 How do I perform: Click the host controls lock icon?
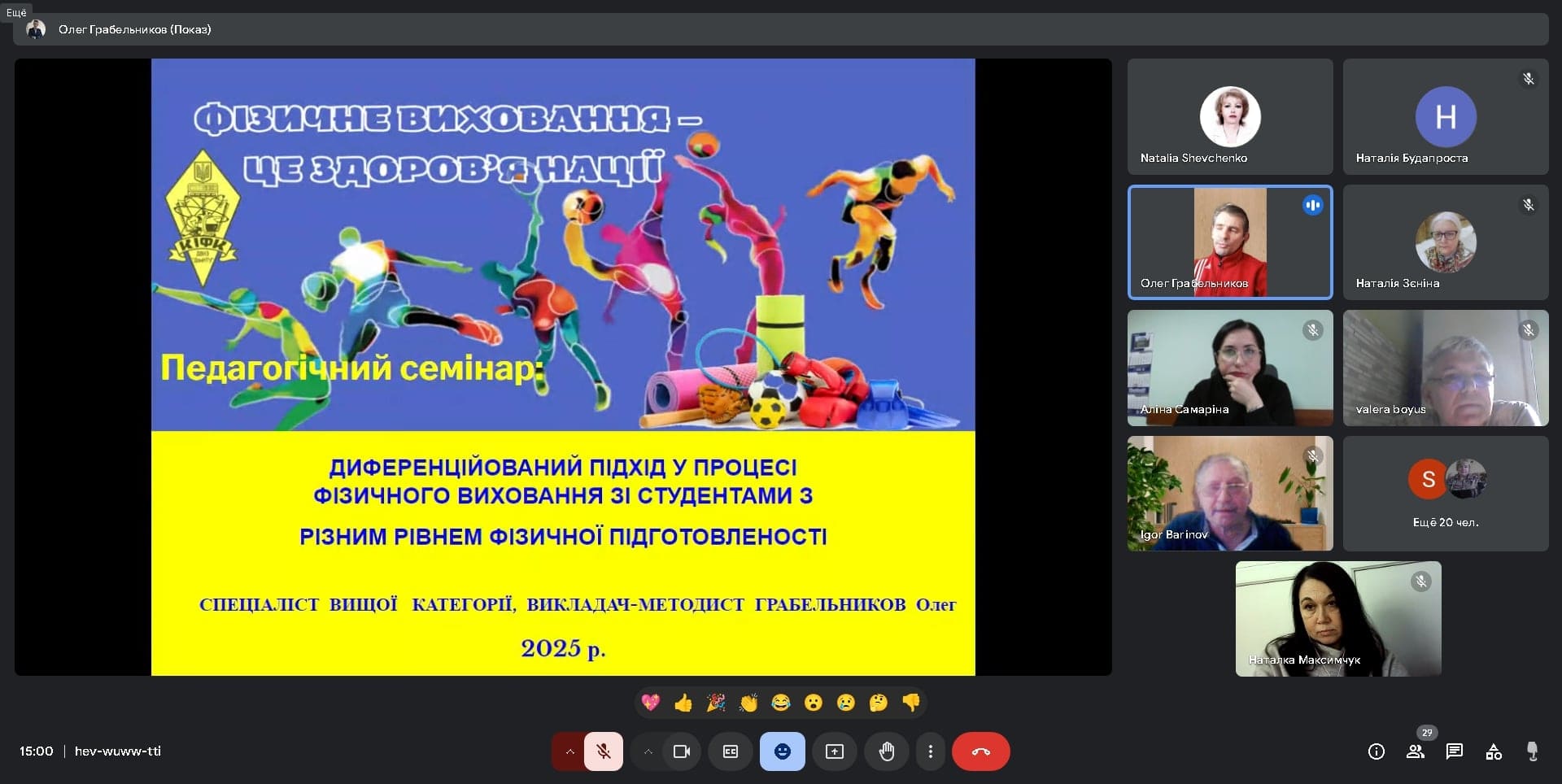[1533, 751]
